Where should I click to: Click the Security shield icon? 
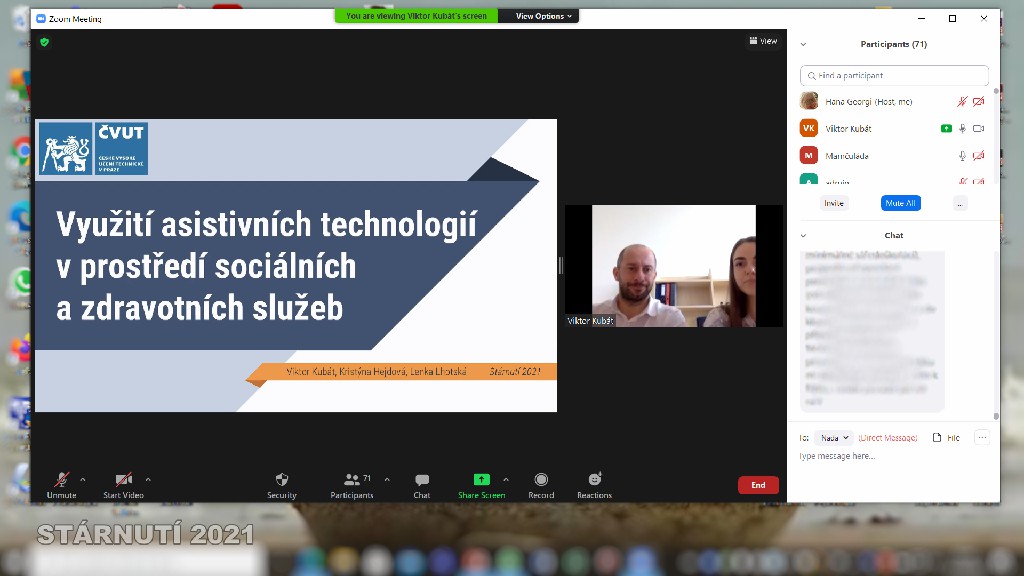(281, 480)
